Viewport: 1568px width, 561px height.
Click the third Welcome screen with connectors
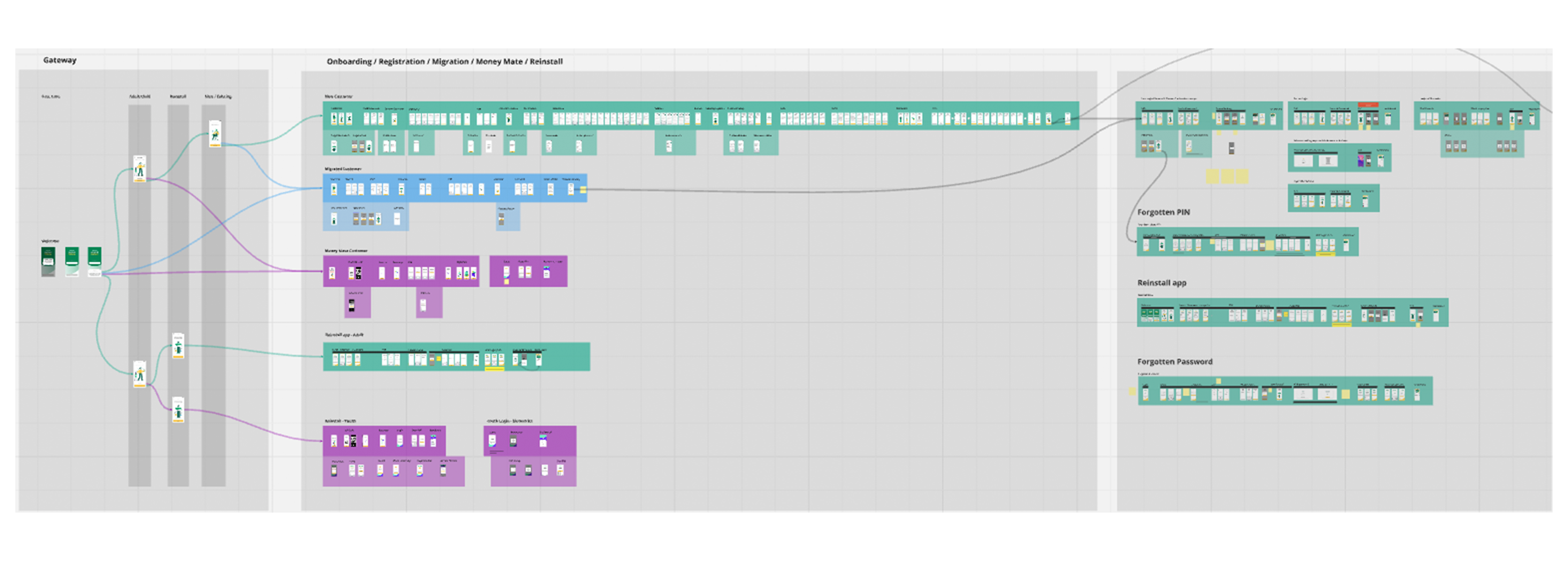tap(94, 262)
